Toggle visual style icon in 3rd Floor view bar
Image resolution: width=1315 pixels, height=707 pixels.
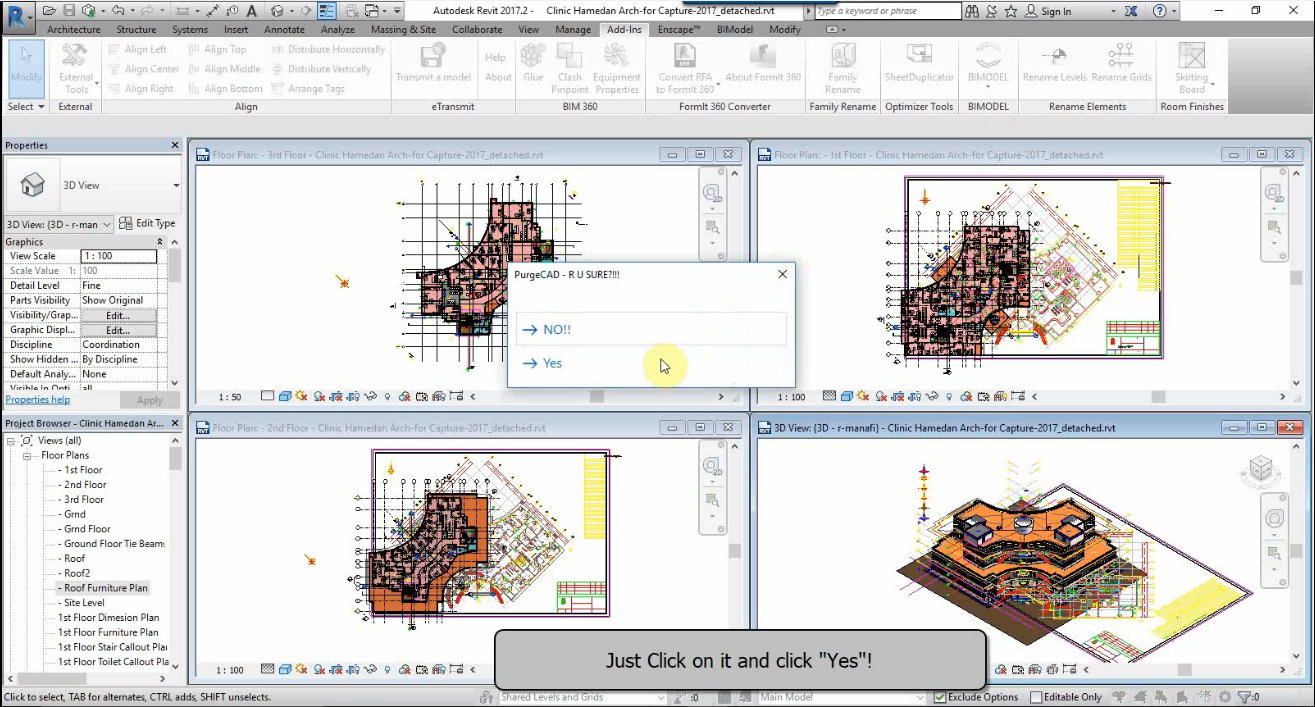click(285, 396)
